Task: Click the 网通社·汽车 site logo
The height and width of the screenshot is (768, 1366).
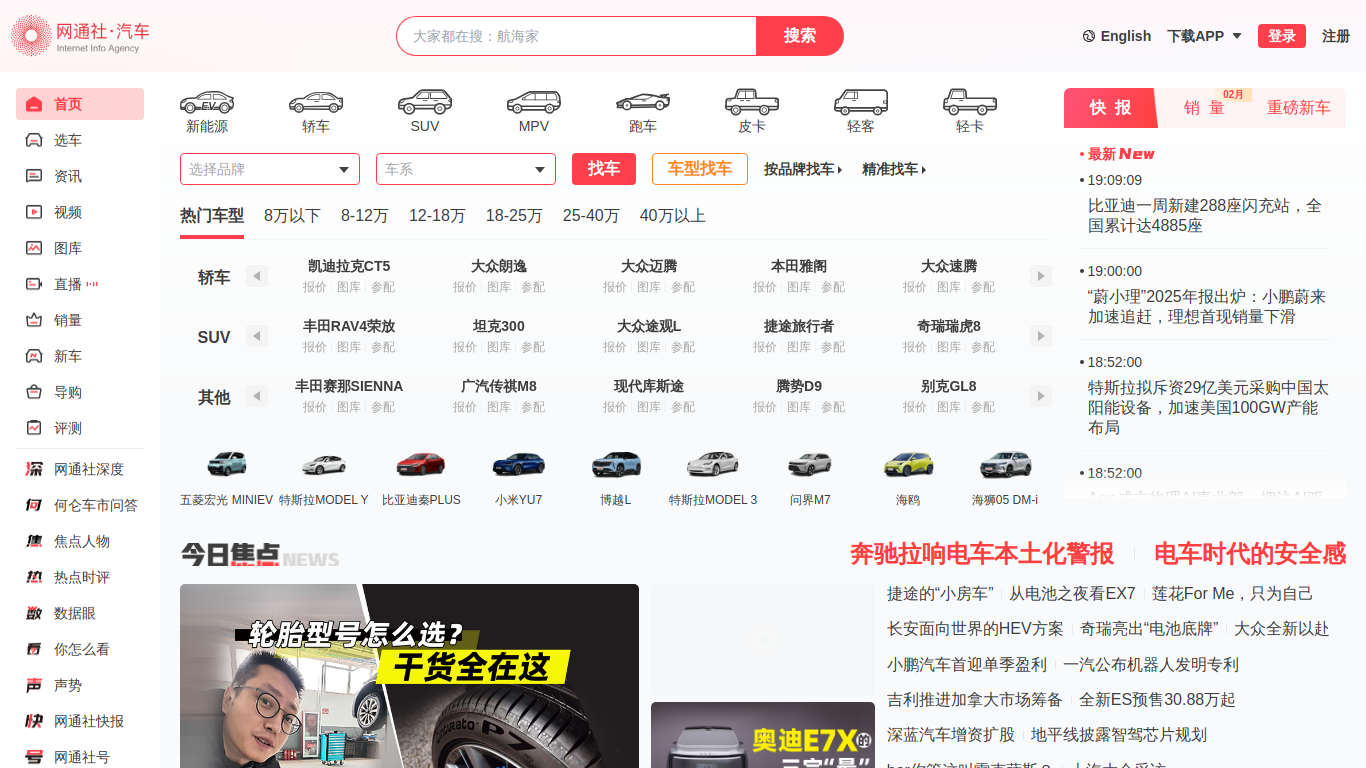Action: click(x=80, y=36)
